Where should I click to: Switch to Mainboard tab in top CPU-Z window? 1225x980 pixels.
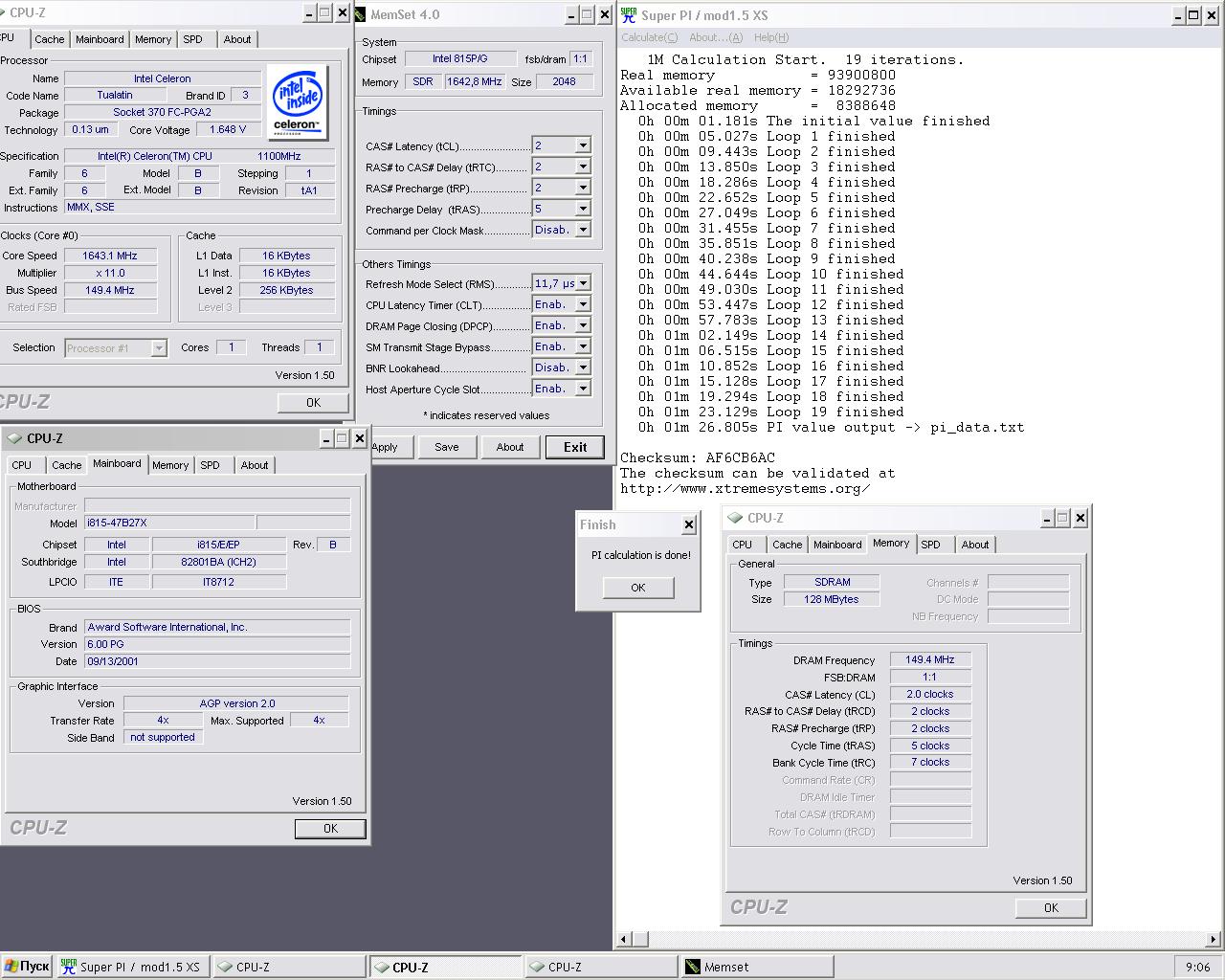point(100,39)
